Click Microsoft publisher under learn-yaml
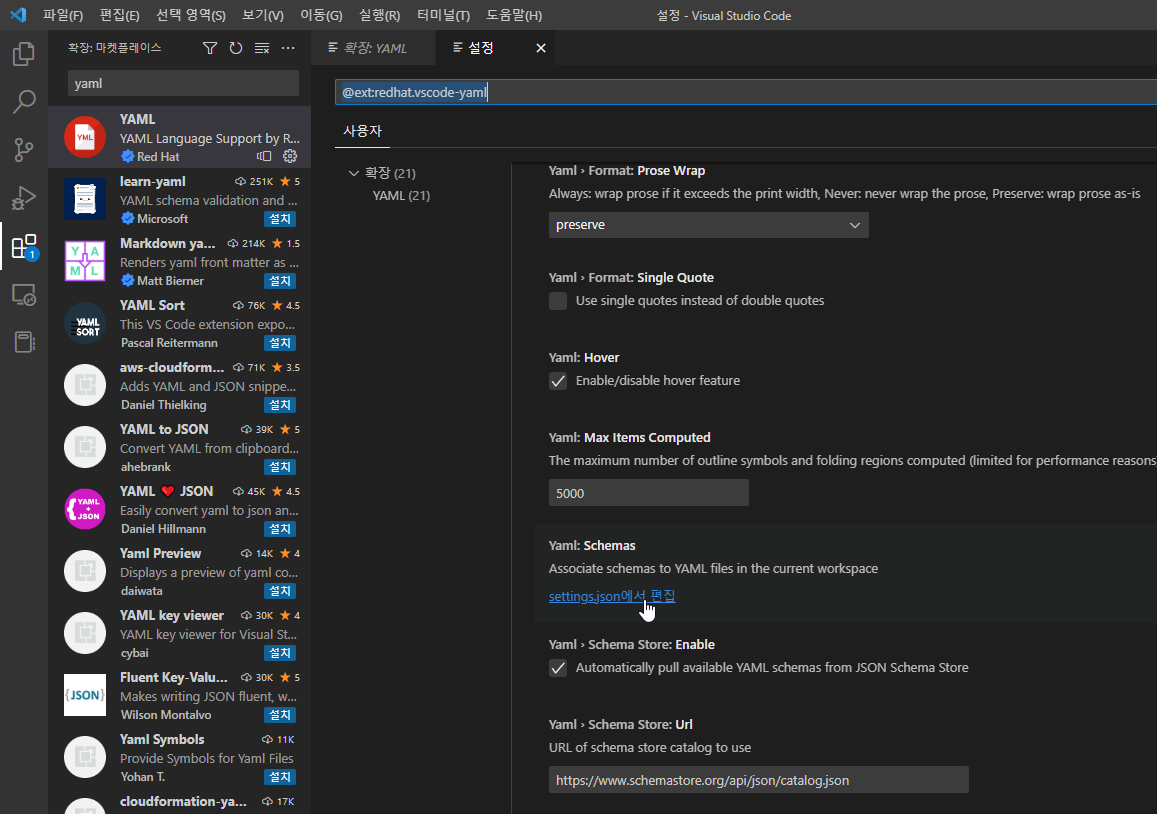Viewport: 1157px width, 814px height. 162,218
